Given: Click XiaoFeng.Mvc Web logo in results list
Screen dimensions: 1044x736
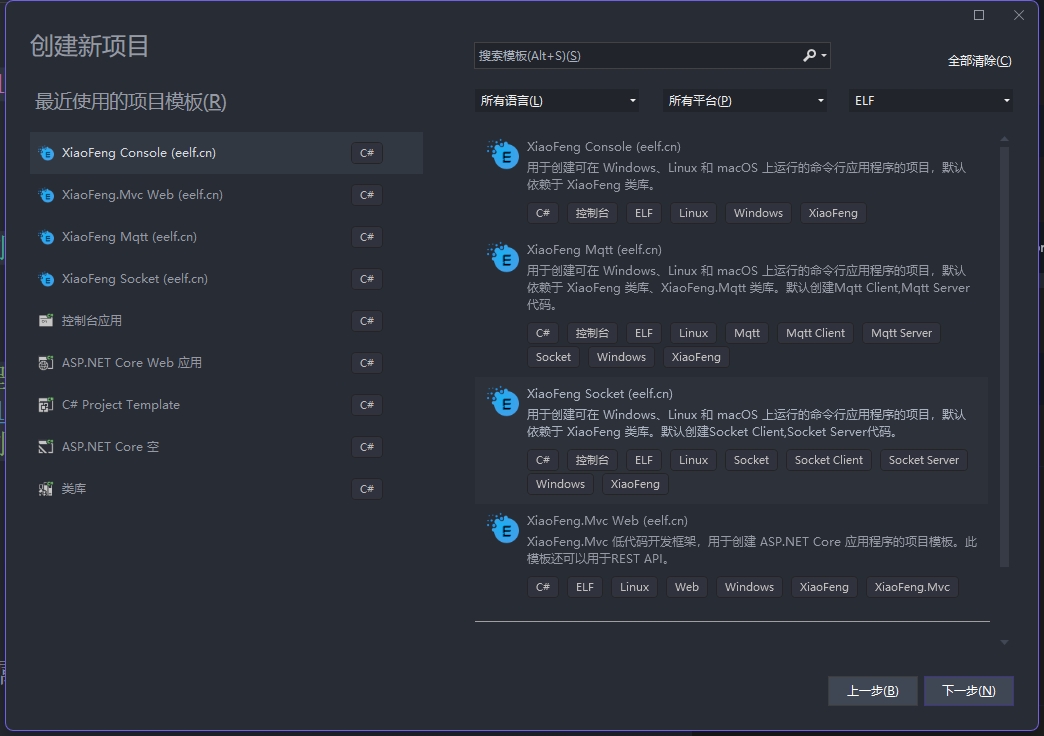Looking at the screenshot, I should tap(503, 529).
